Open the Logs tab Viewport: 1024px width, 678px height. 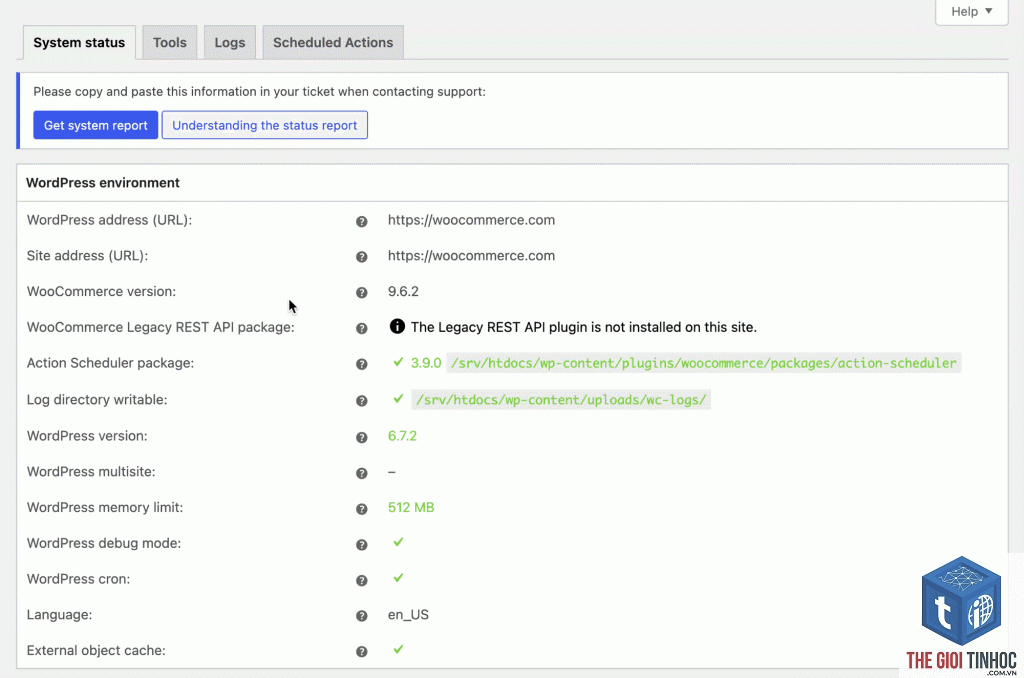pos(230,42)
